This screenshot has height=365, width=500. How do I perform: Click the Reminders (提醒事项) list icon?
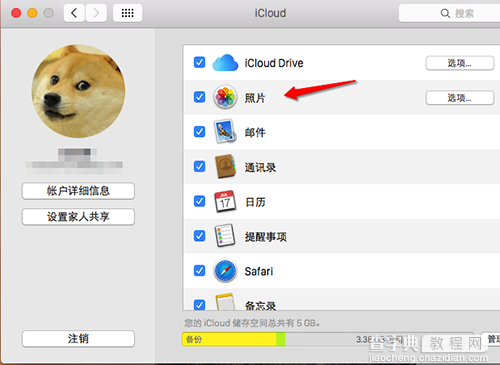[x=225, y=236]
